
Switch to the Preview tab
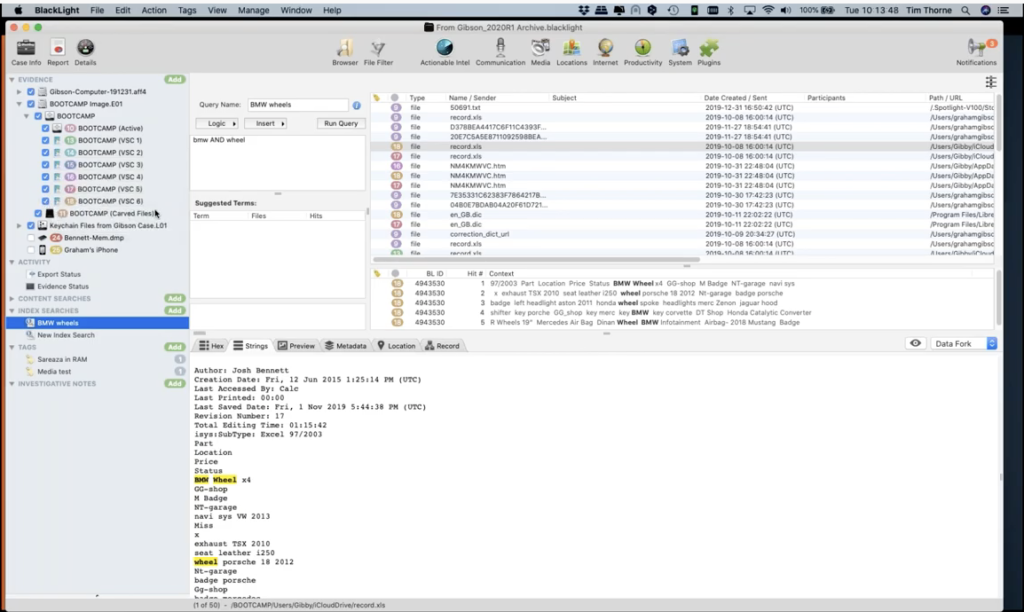(296, 346)
